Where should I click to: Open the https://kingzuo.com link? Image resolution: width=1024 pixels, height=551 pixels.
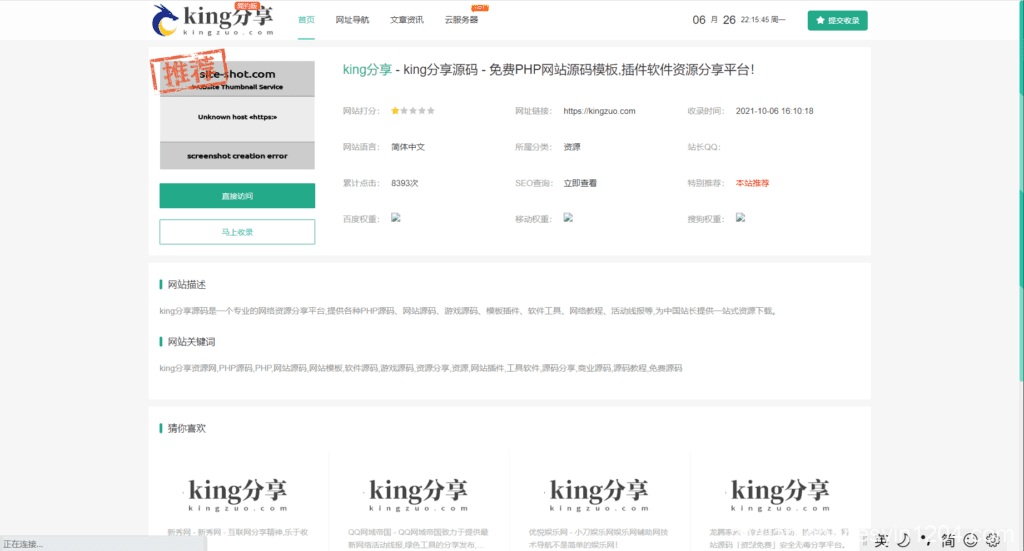(x=599, y=111)
